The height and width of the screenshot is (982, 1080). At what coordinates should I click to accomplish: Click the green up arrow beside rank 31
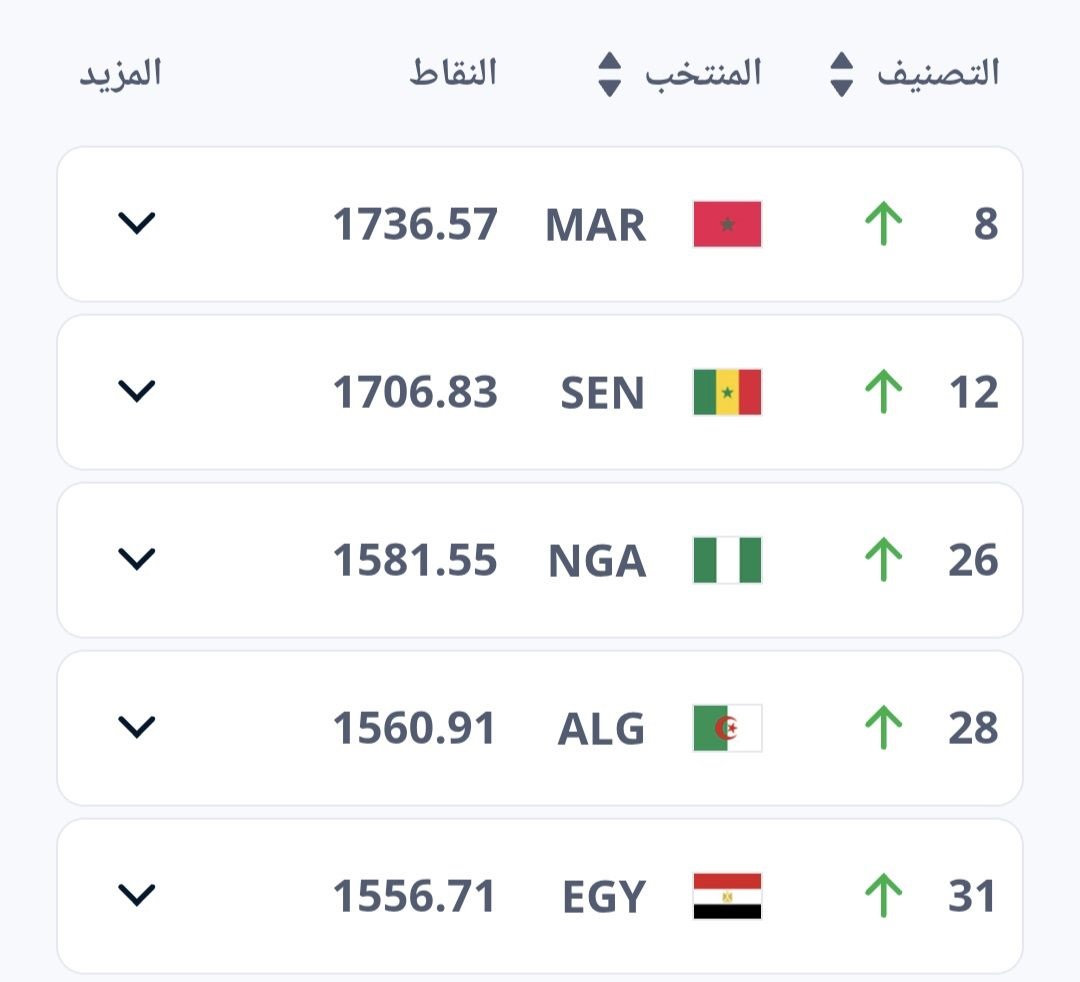tap(883, 896)
